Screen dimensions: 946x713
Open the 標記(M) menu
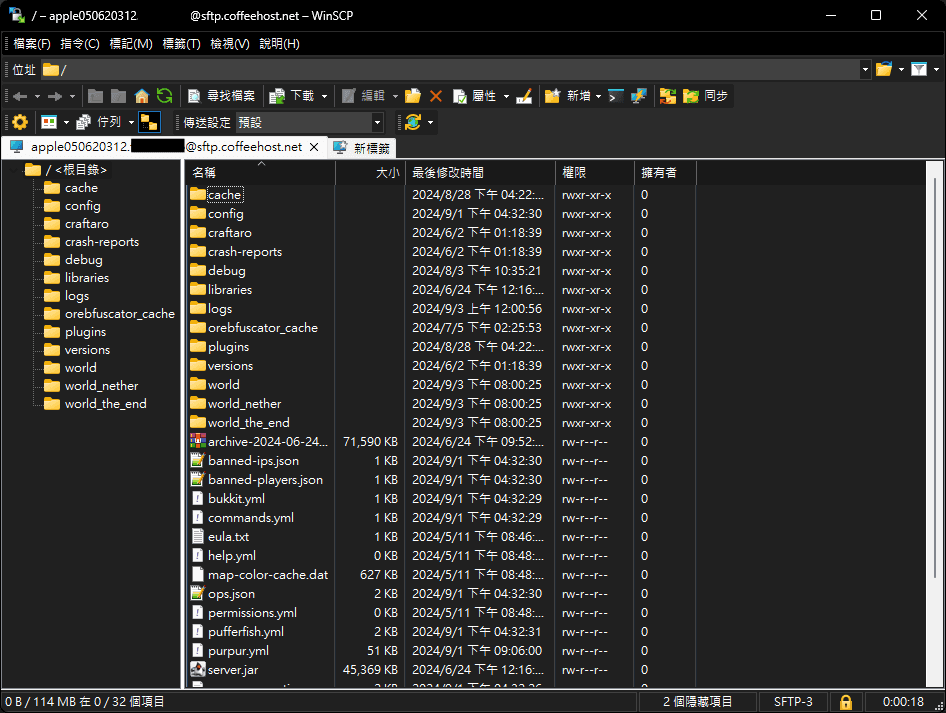(131, 43)
